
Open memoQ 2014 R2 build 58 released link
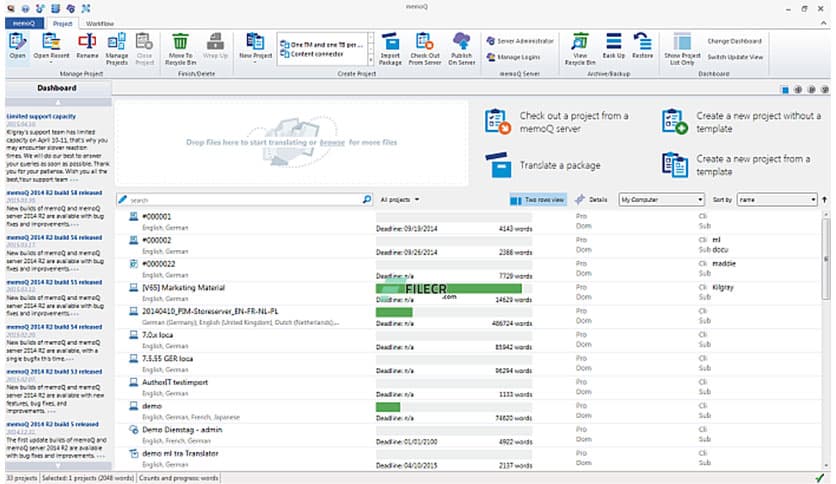click(54, 192)
